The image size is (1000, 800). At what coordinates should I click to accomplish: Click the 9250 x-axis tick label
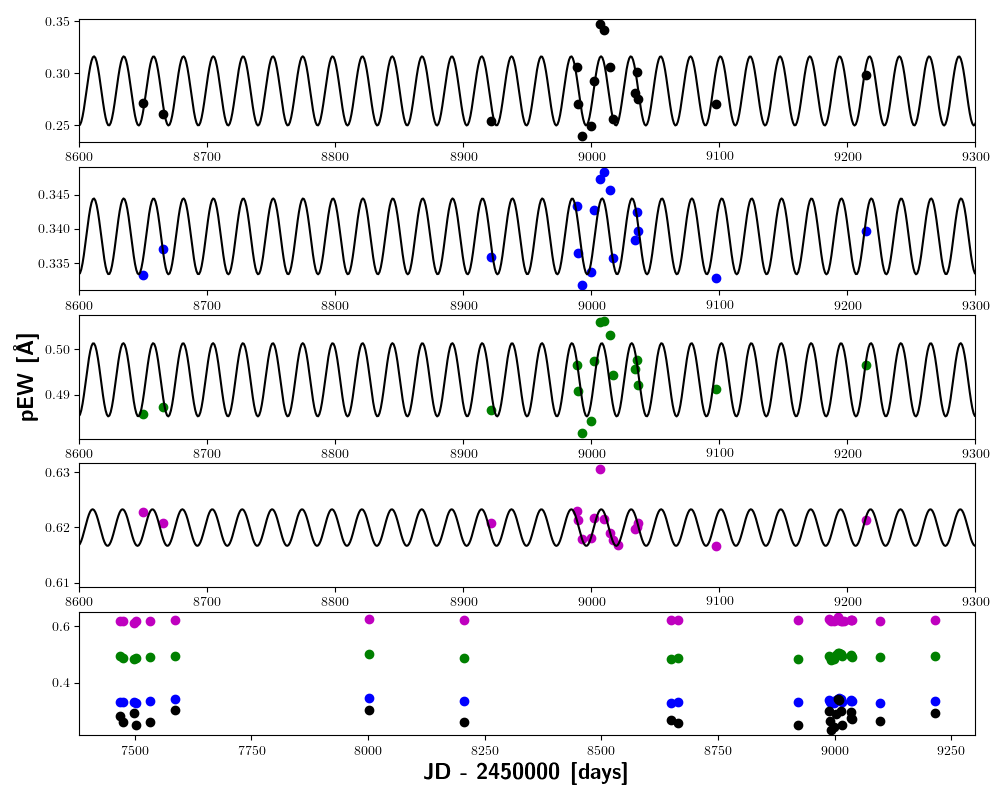[952, 751]
